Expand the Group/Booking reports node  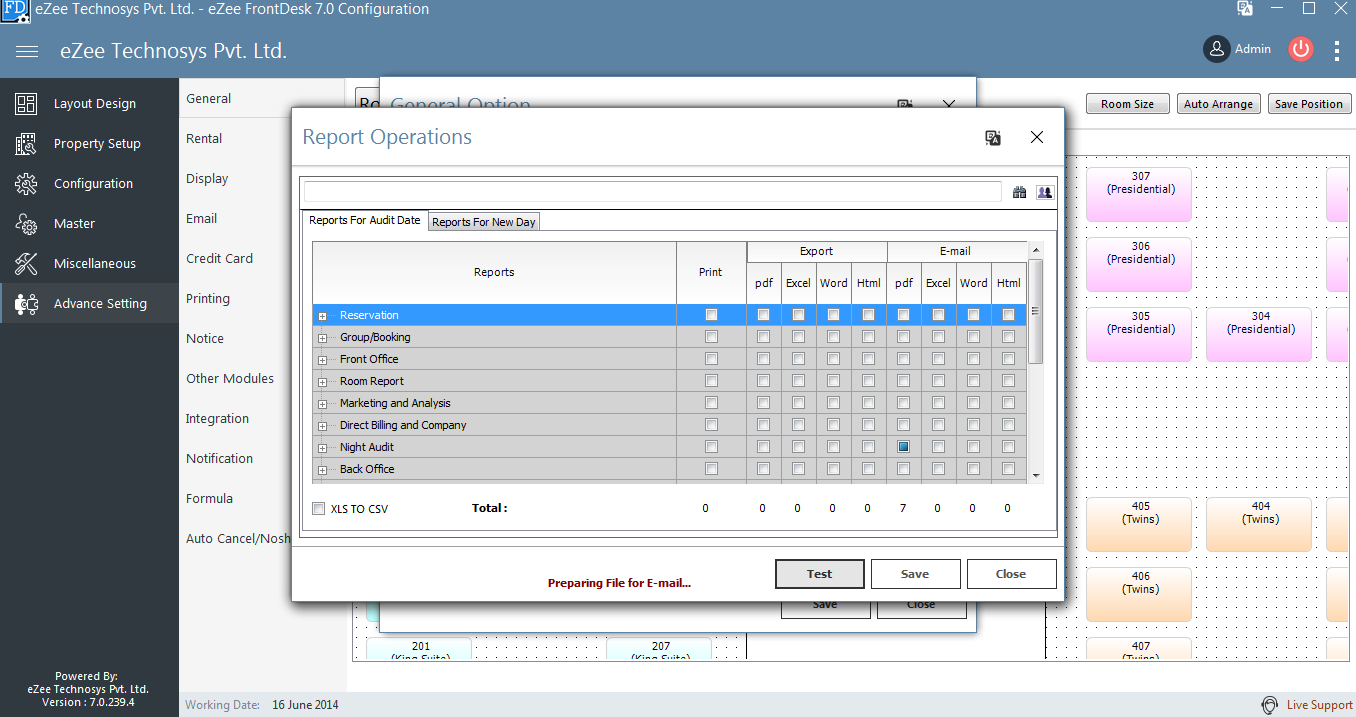coord(323,338)
